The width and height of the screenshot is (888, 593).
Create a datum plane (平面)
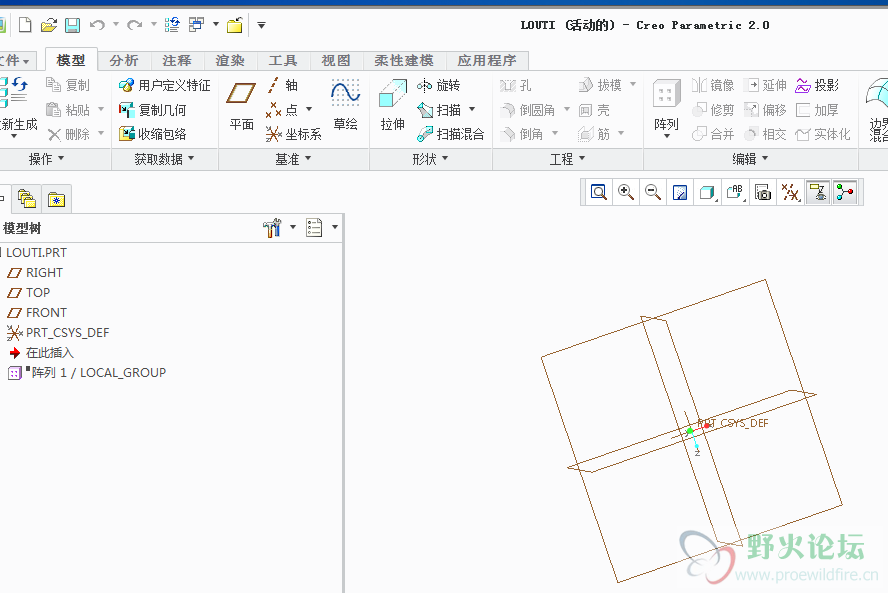pyautogui.click(x=241, y=105)
